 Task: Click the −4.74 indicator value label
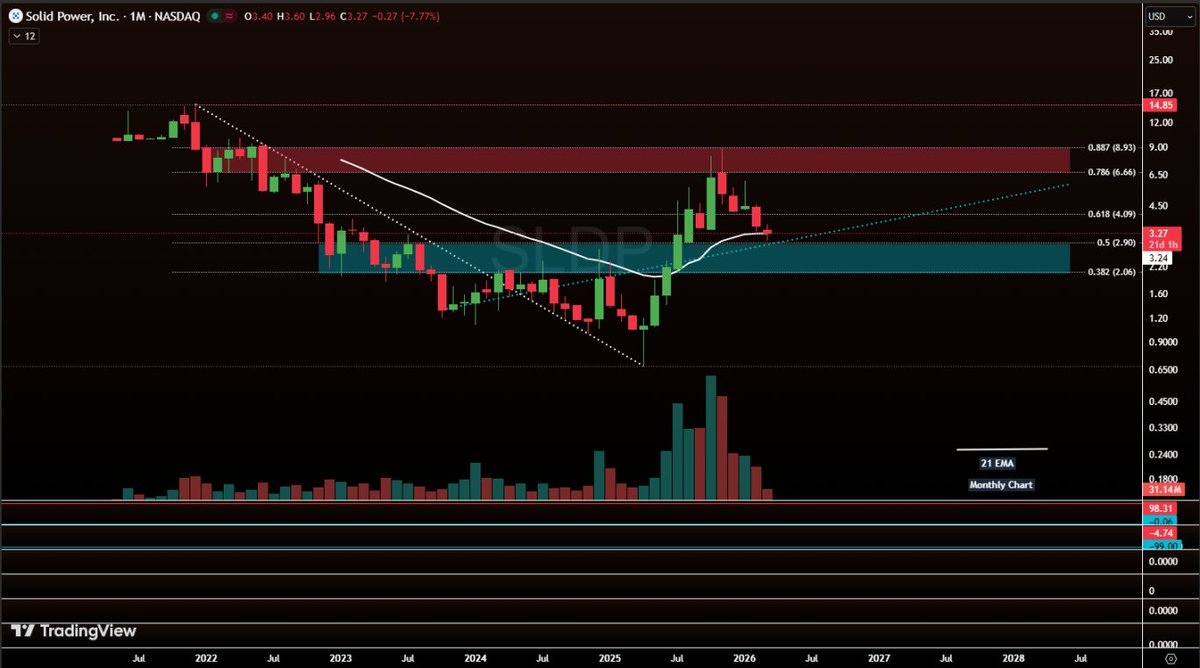[x=1160, y=533]
